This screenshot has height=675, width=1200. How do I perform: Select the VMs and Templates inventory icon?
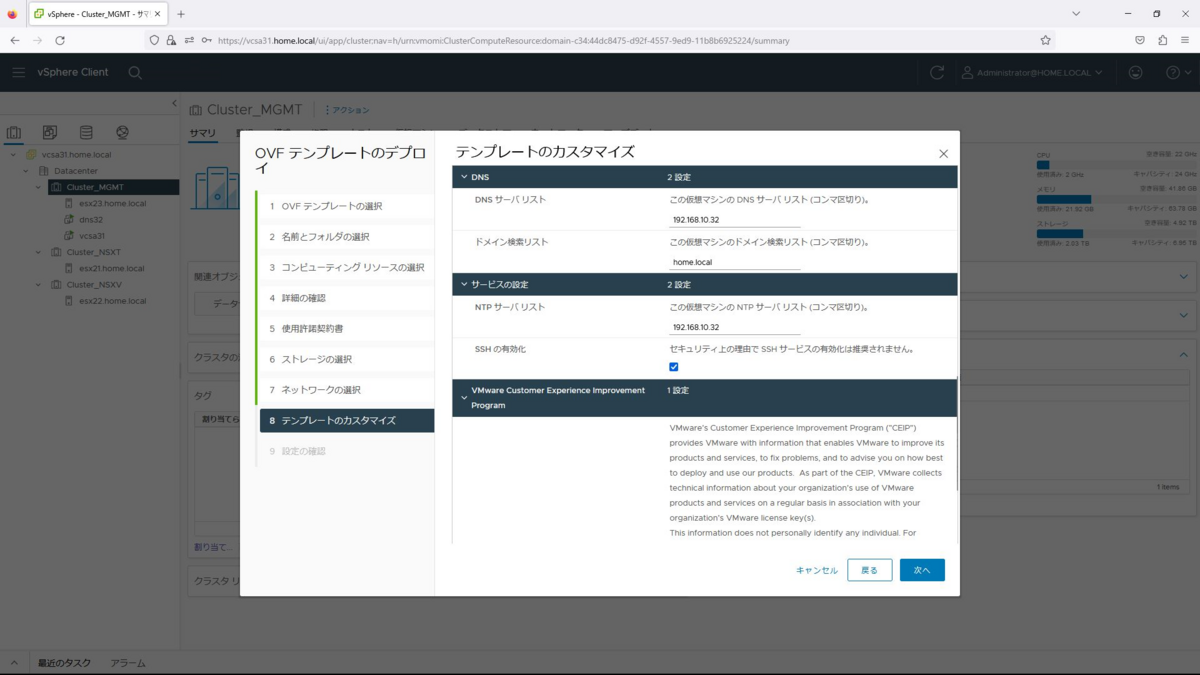tap(50, 132)
